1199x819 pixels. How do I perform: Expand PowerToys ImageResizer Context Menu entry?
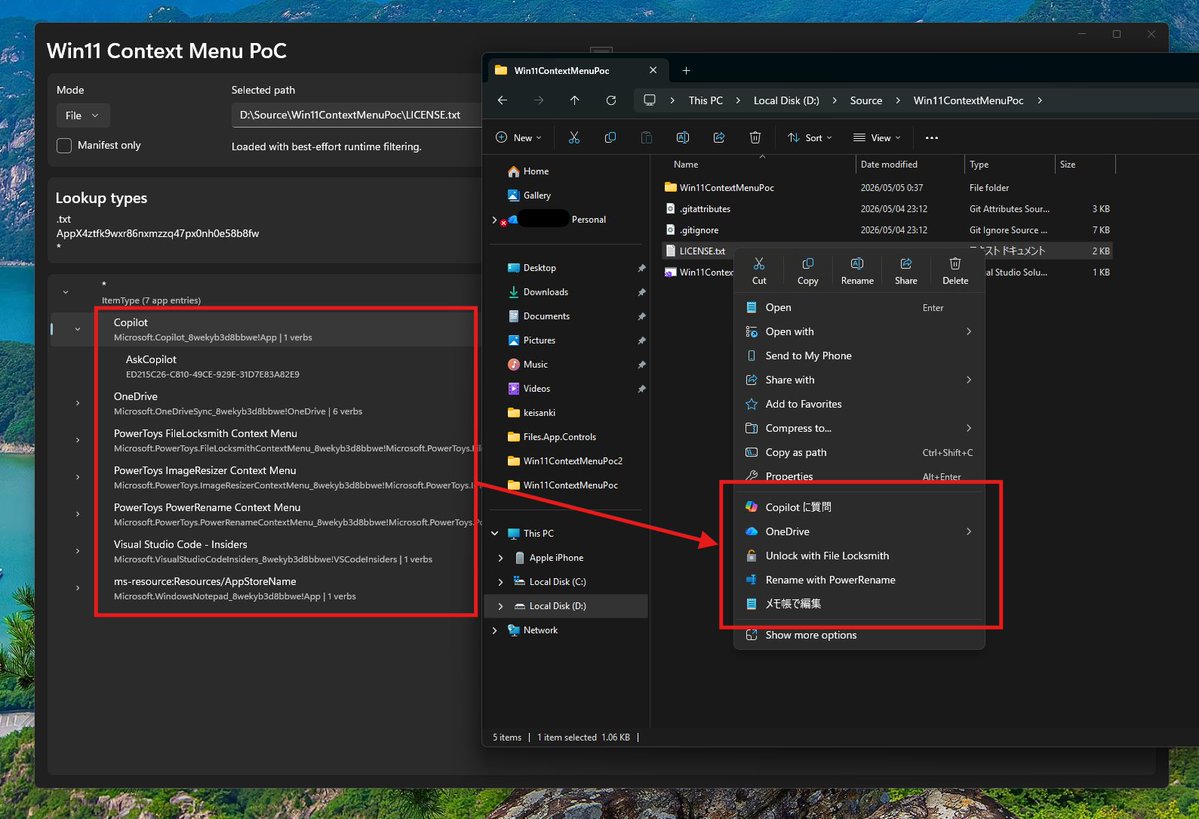point(77,477)
